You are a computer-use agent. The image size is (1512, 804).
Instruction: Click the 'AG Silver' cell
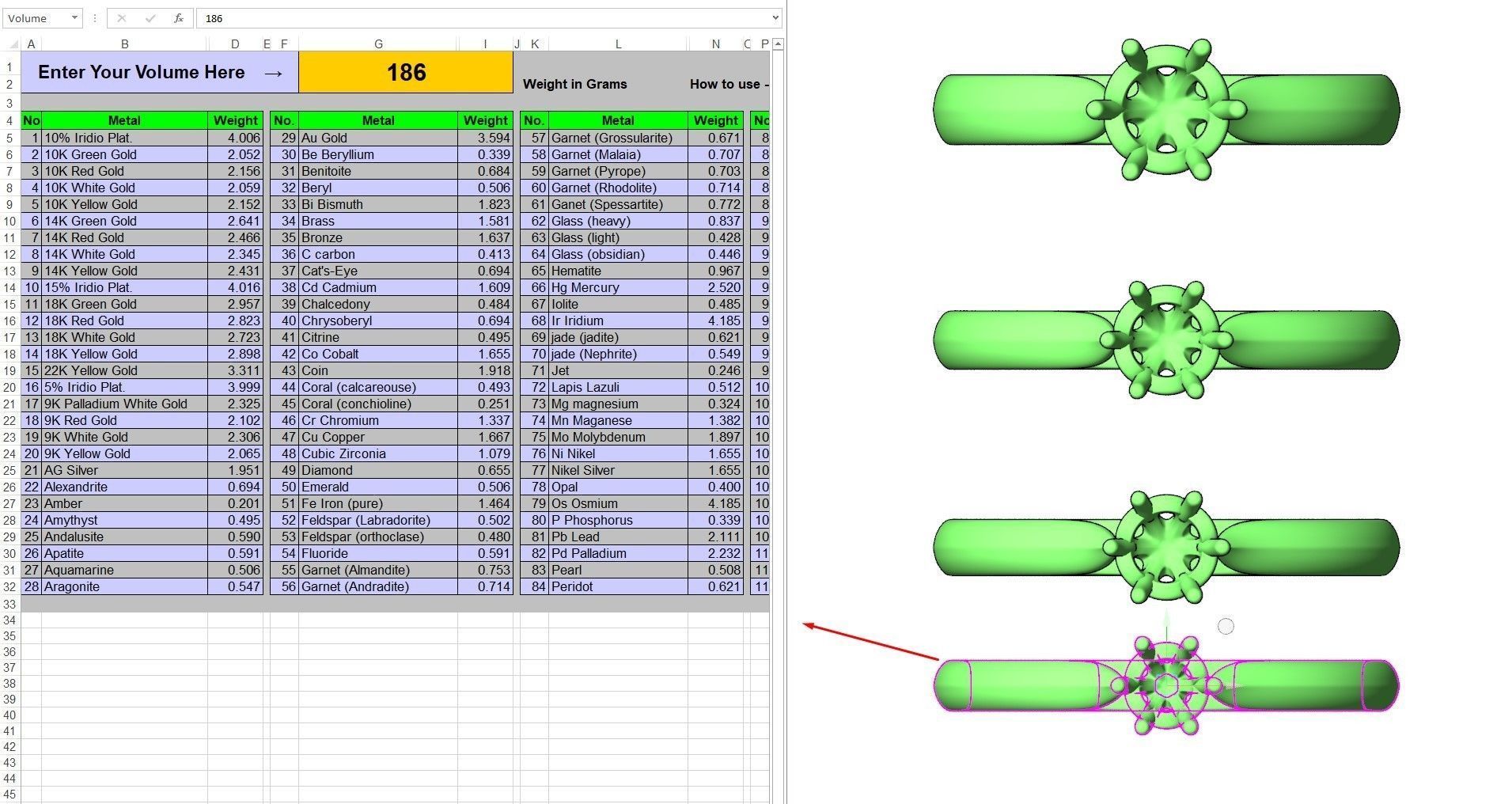[x=124, y=470]
